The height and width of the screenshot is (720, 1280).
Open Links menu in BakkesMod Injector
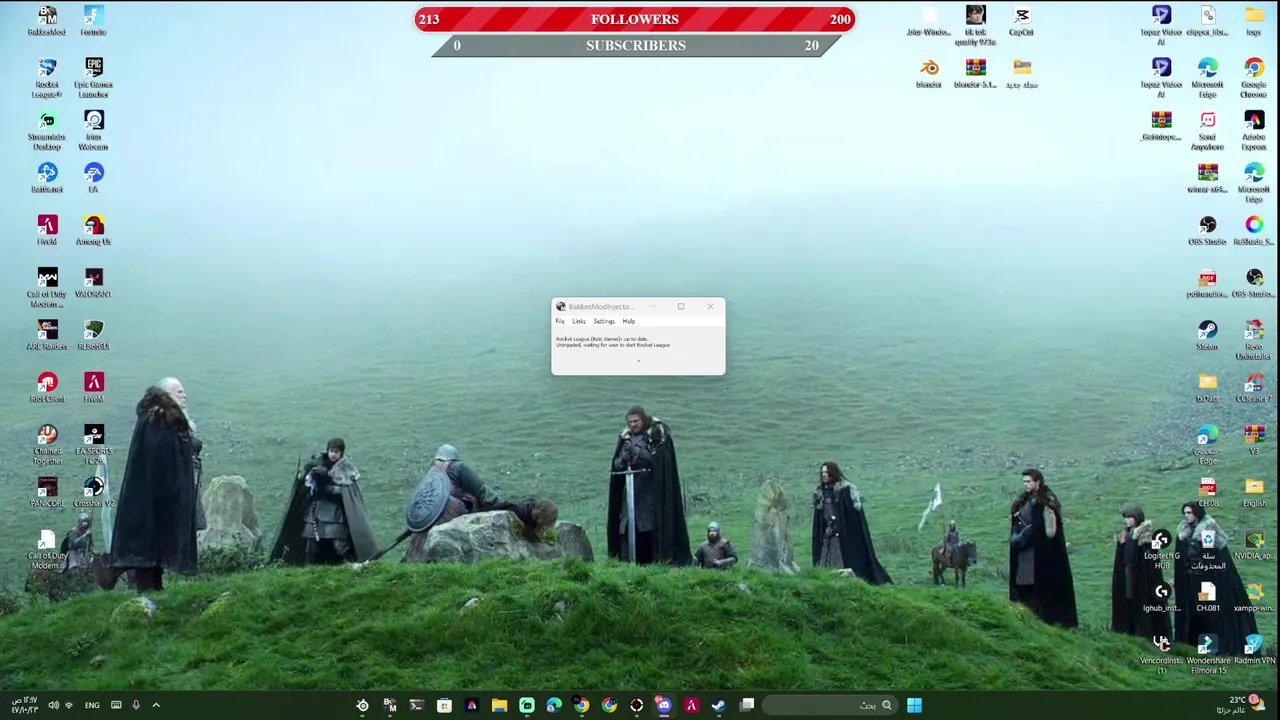point(579,321)
